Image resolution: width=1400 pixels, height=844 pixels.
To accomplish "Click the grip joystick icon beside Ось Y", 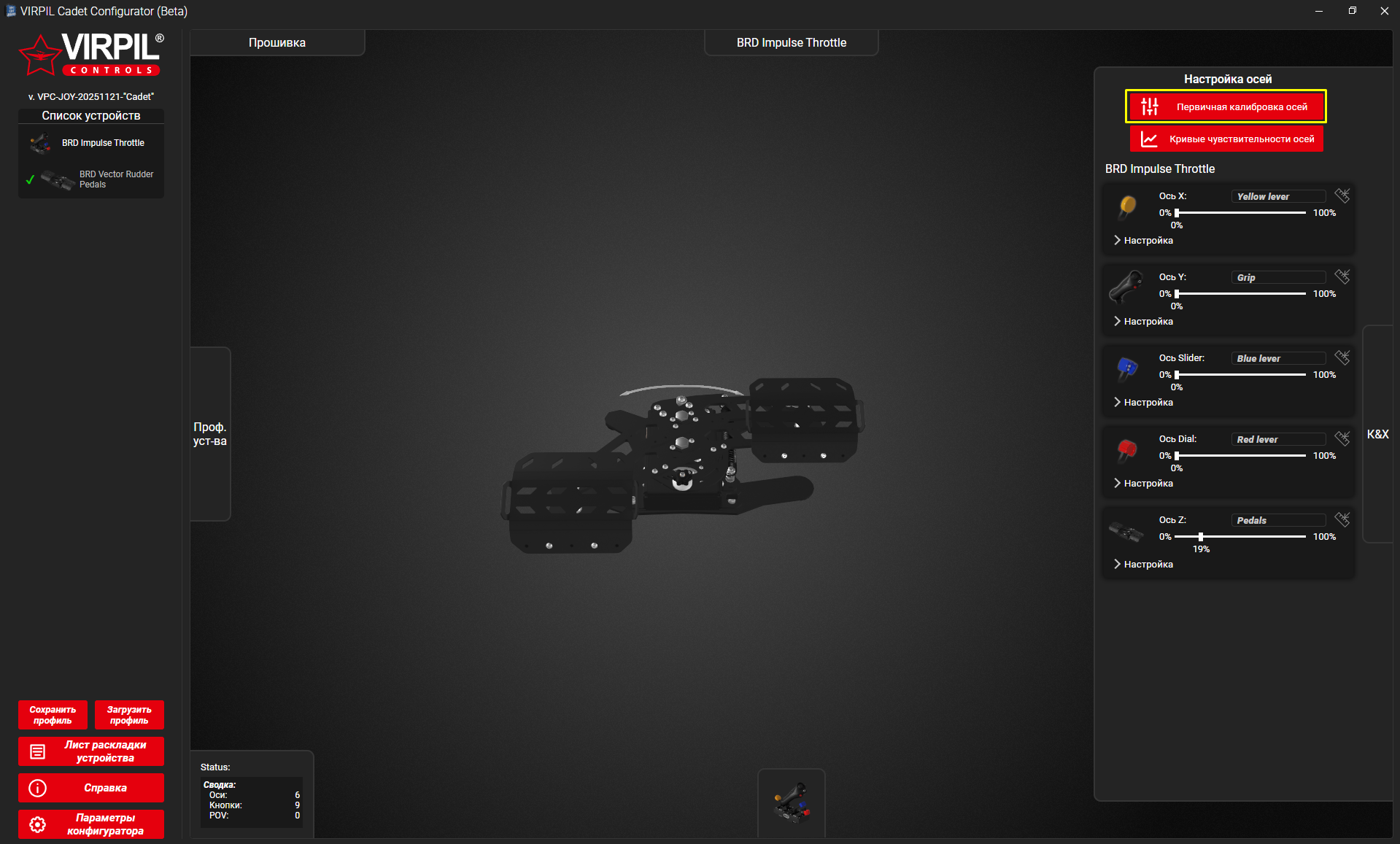I will (x=1127, y=287).
